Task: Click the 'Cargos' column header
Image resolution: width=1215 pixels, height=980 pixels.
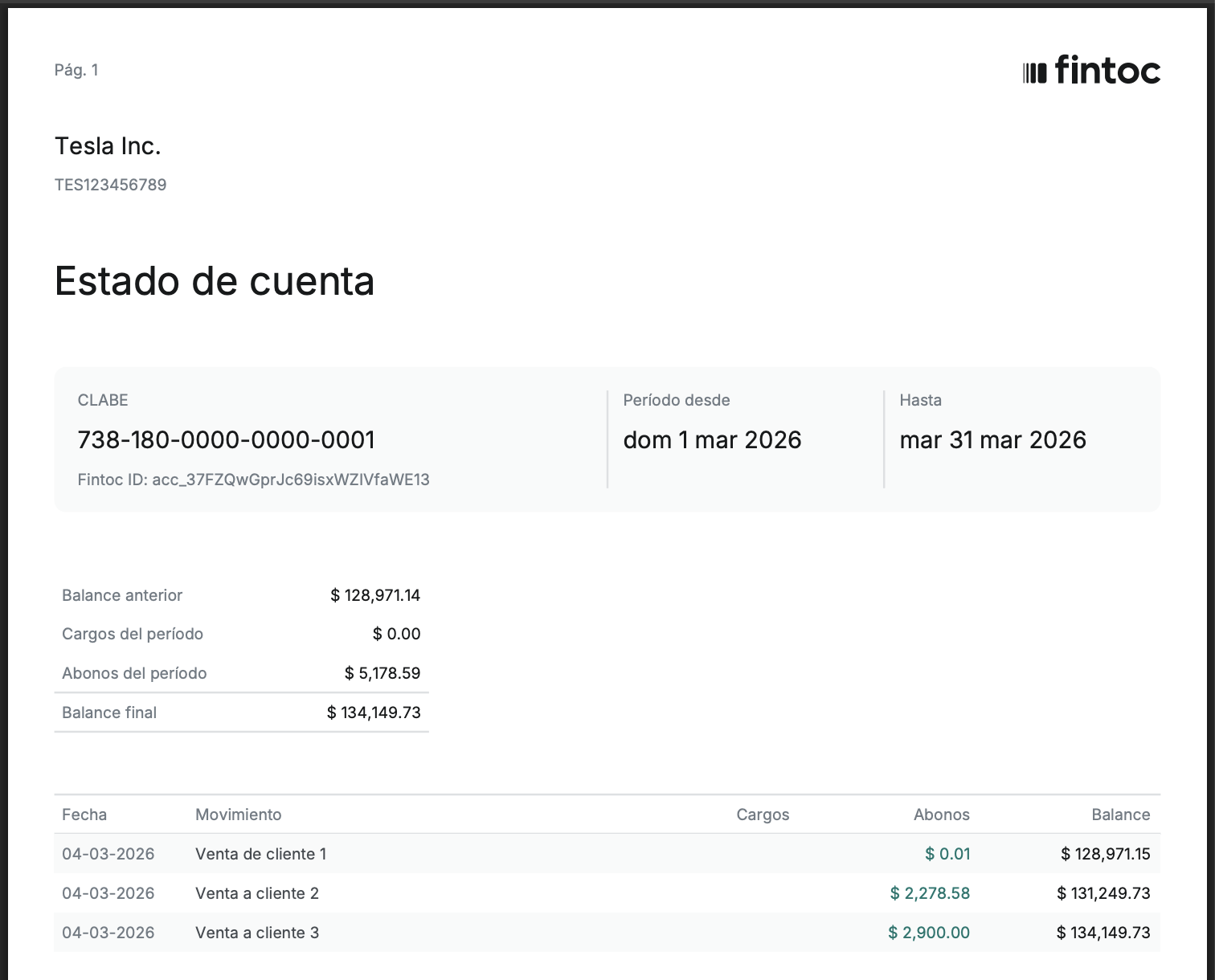Action: 763,815
